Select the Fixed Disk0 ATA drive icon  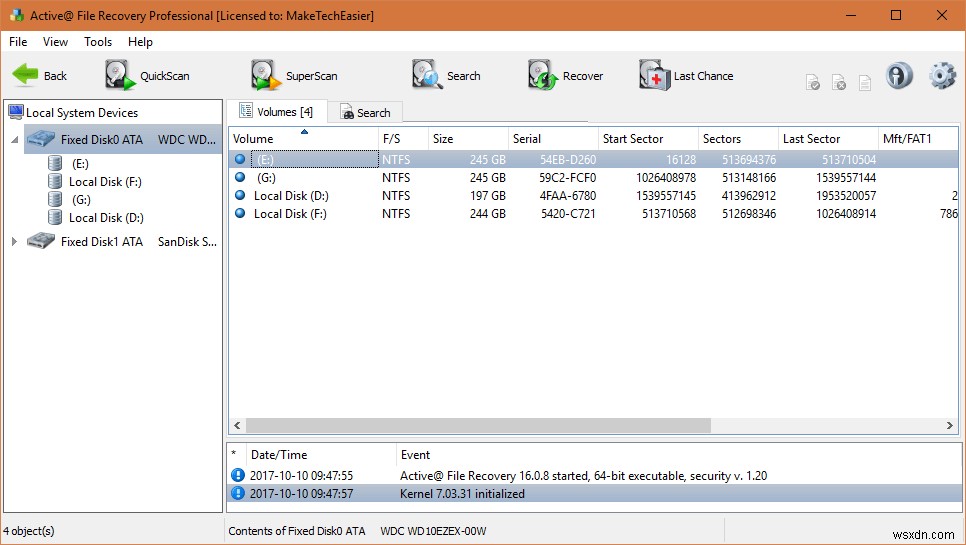[x=41, y=139]
